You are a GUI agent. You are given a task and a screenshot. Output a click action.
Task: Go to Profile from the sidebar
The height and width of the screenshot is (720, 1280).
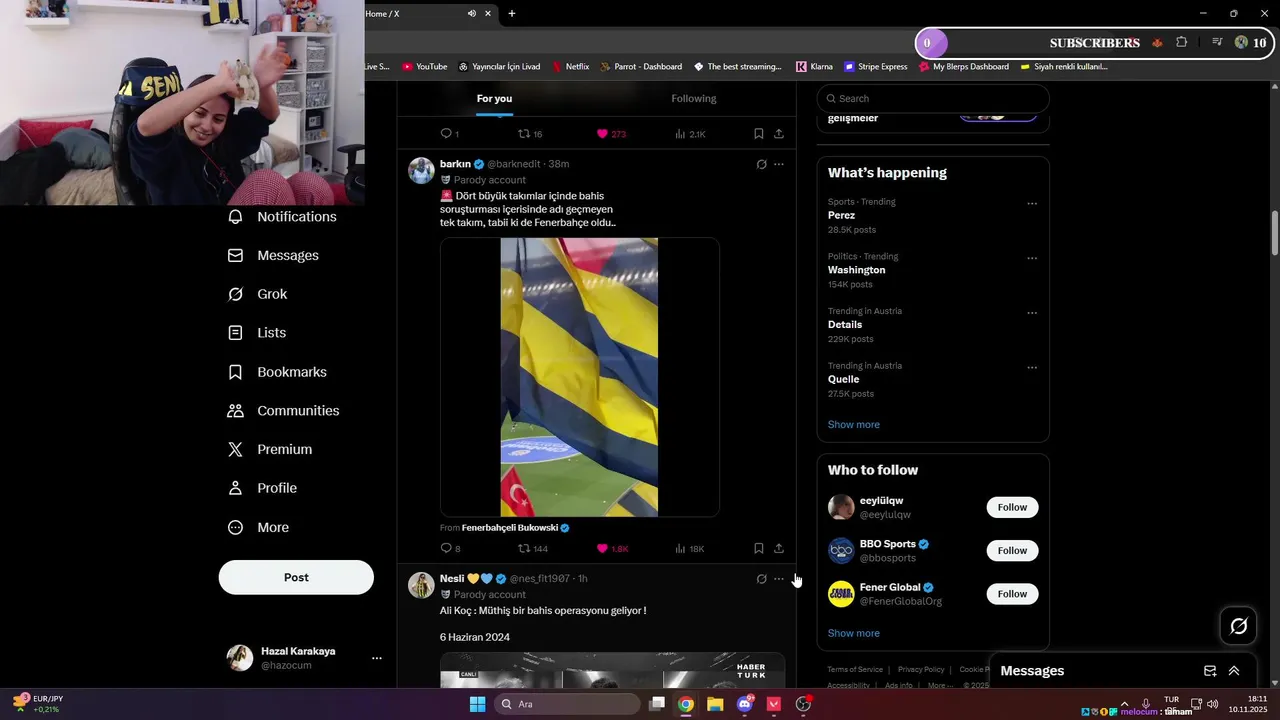pyautogui.click(x=262, y=488)
